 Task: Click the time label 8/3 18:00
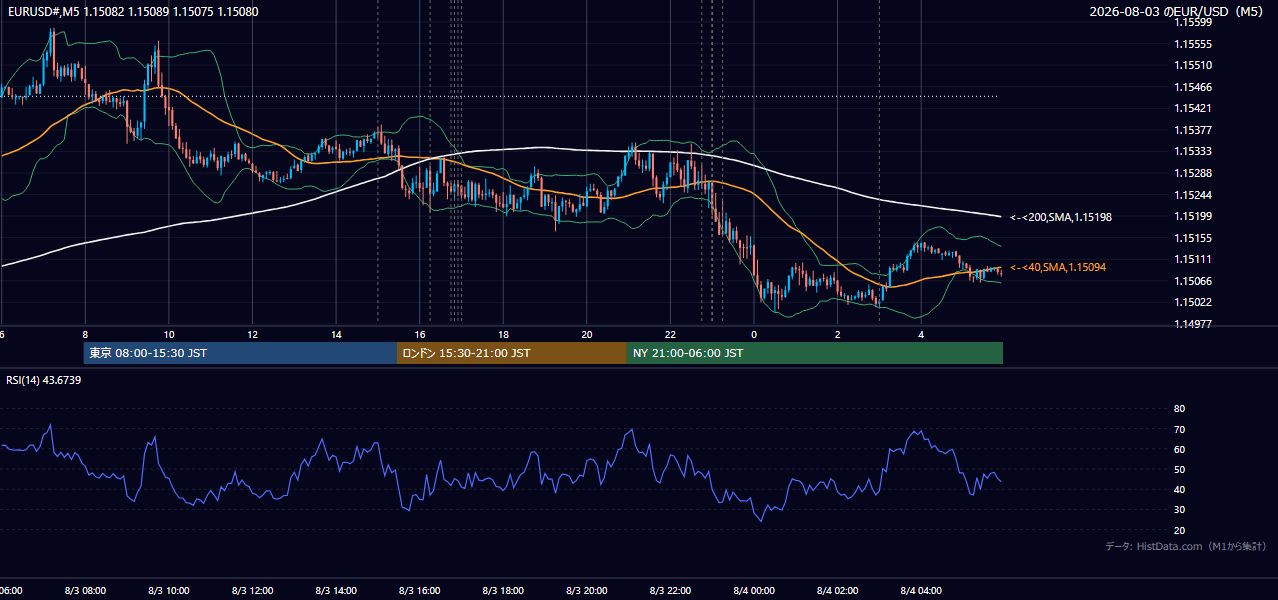pos(503,591)
